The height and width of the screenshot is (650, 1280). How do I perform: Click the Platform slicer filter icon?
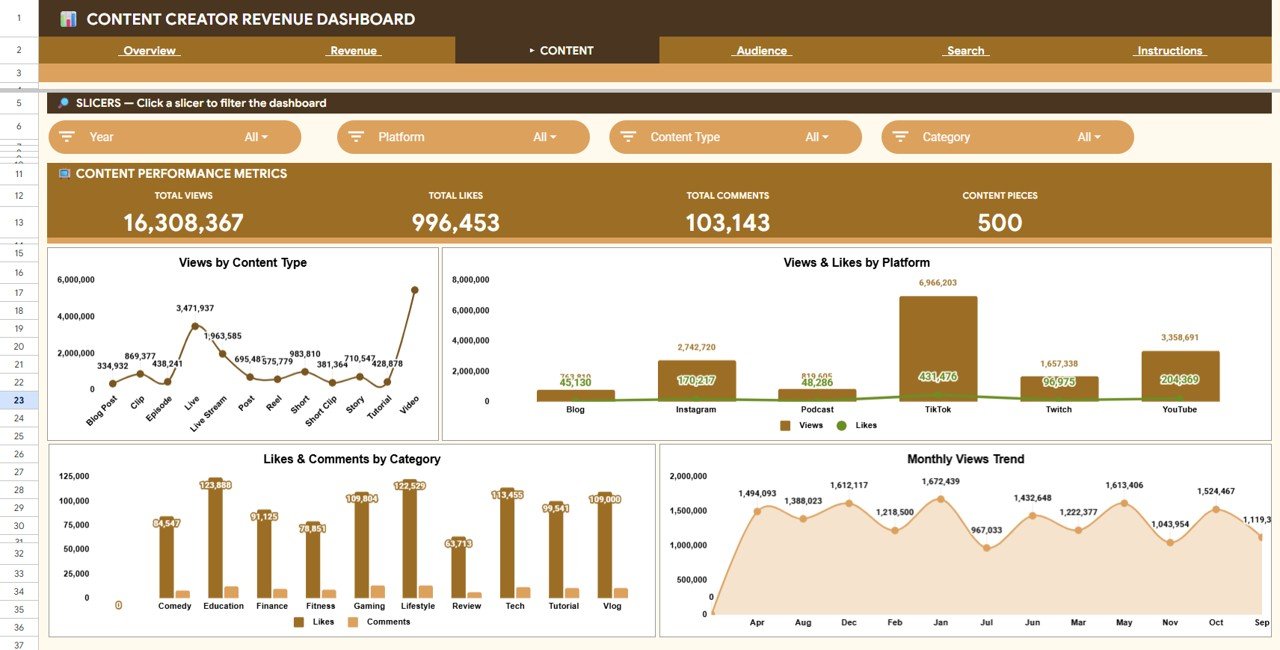(x=356, y=137)
